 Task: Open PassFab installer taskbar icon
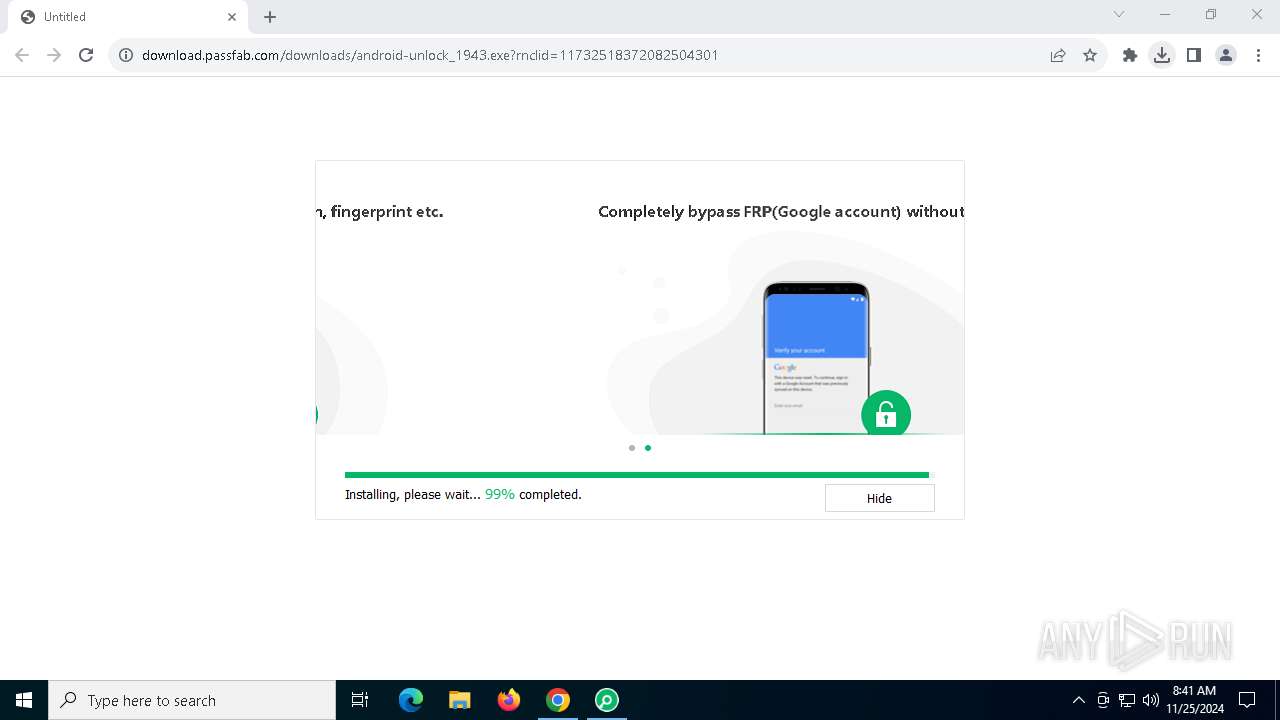click(607, 700)
